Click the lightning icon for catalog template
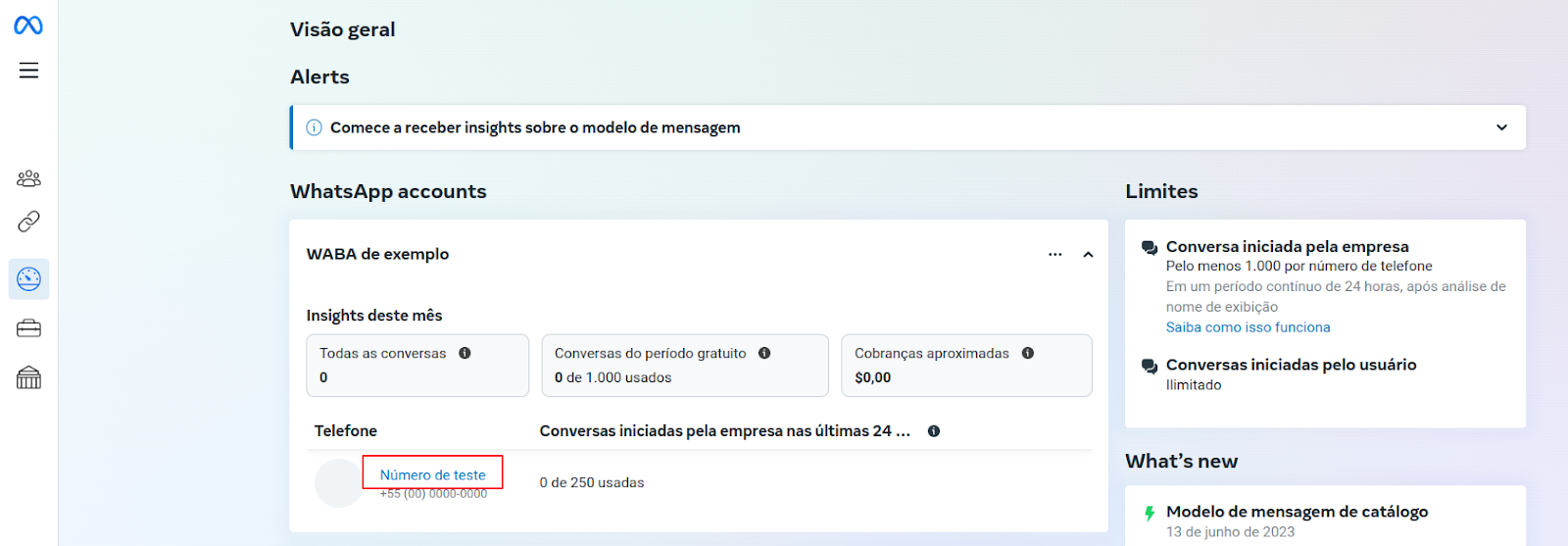 click(1150, 513)
